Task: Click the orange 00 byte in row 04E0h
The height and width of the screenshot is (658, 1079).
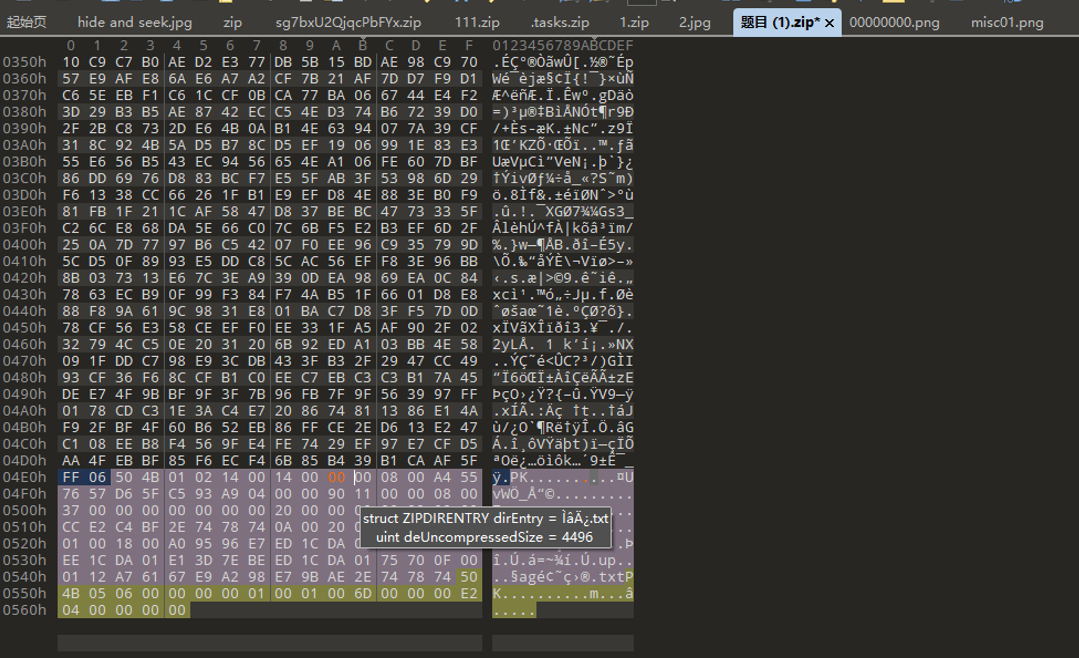Action: (x=336, y=477)
